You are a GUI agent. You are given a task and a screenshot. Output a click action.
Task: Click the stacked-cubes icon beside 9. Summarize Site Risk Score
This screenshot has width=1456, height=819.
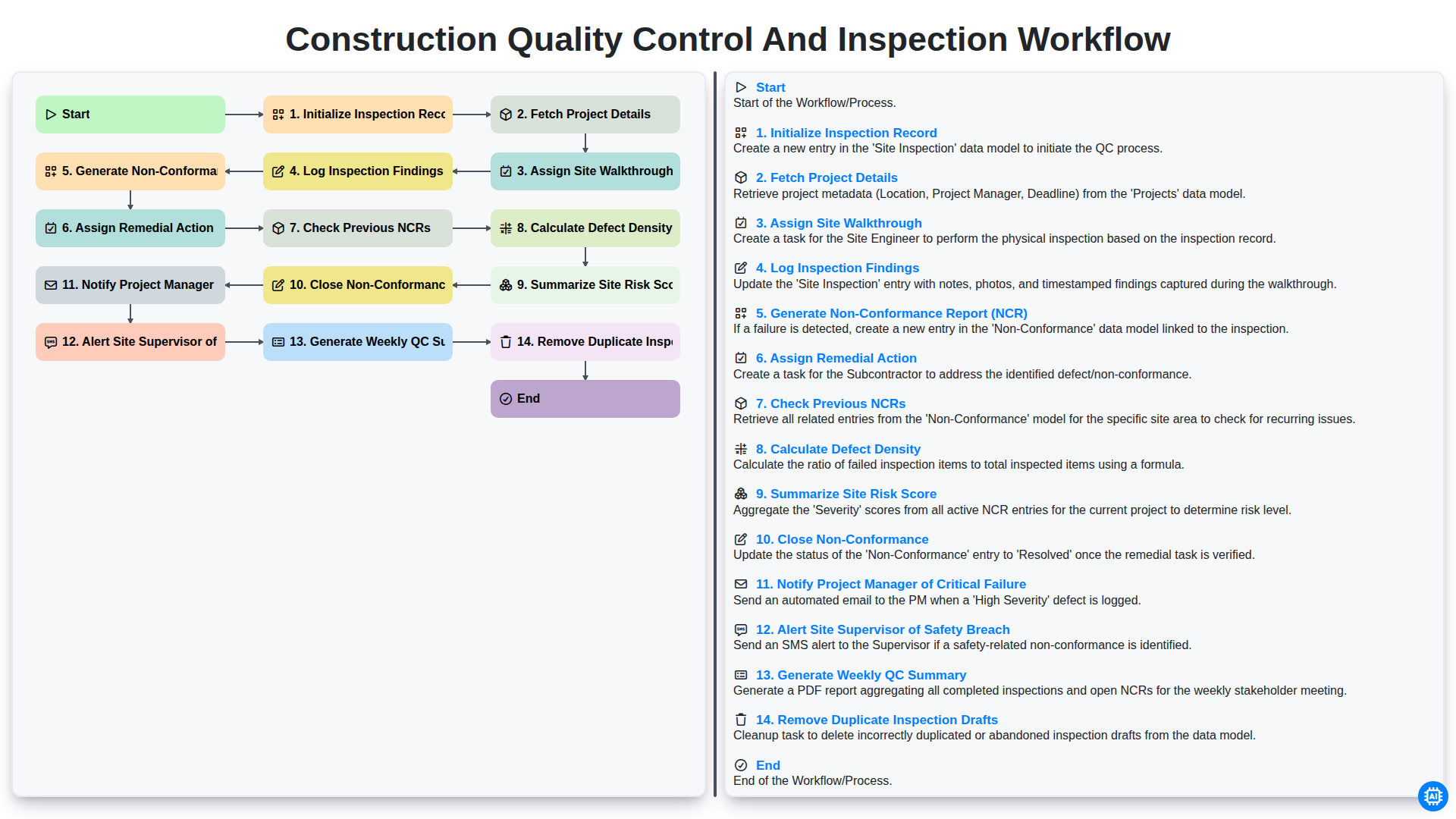click(741, 494)
